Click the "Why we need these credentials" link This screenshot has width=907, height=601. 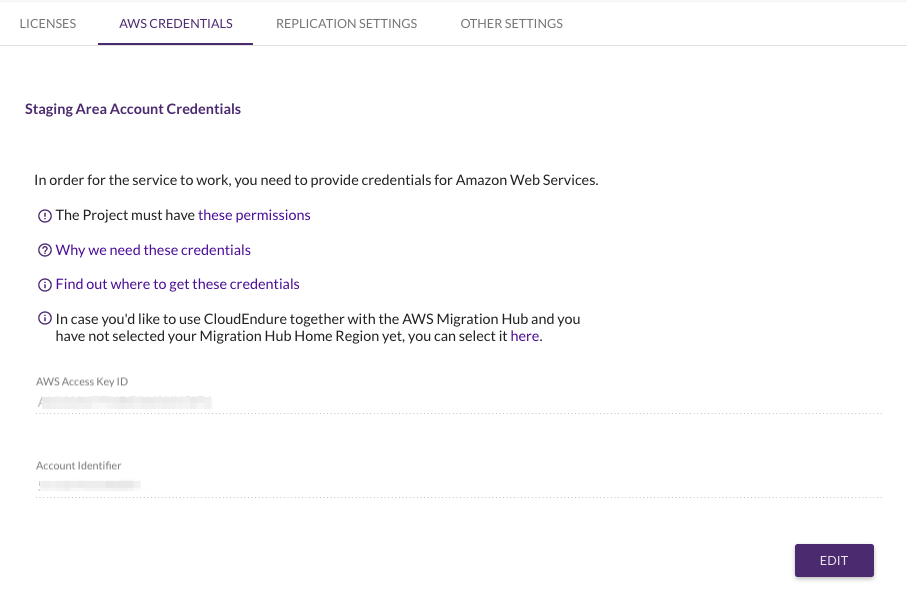coord(153,250)
